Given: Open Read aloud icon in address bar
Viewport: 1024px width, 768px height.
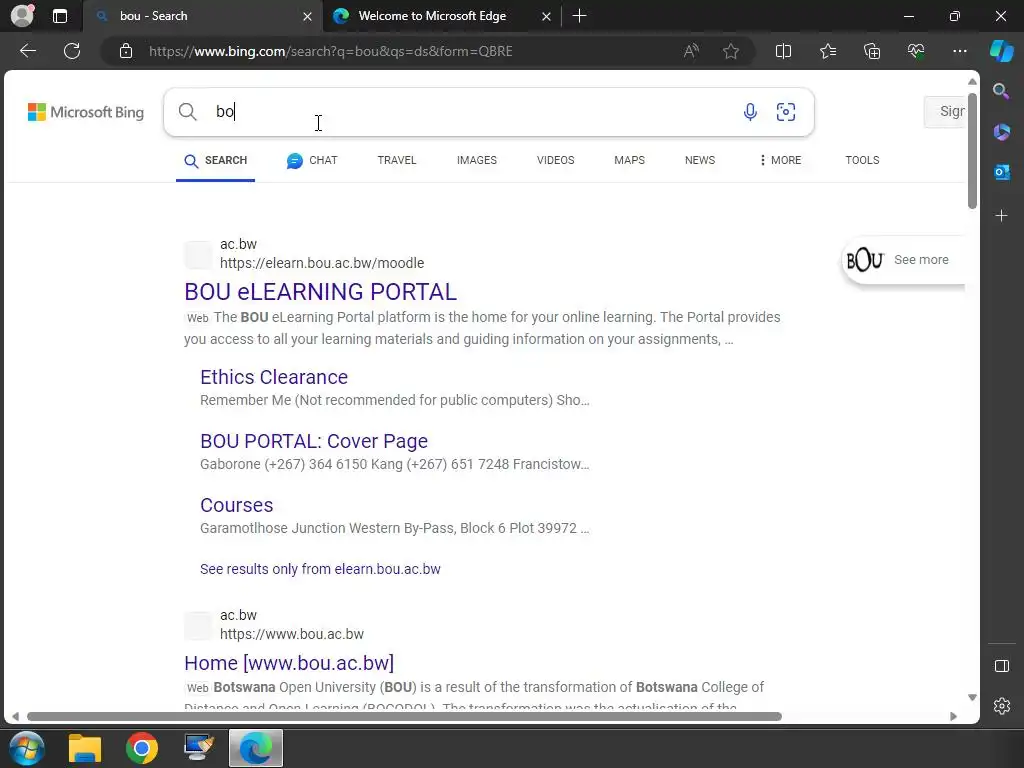Looking at the screenshot, I should pos(691,51).
